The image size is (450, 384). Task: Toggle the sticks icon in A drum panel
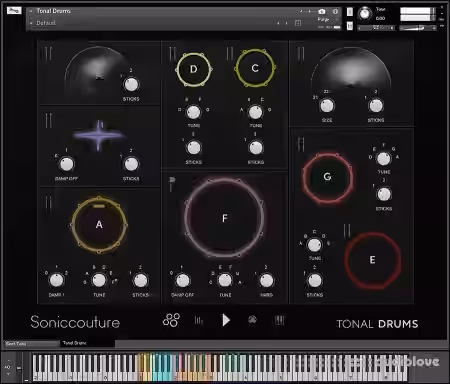click(x=49, y=202)
